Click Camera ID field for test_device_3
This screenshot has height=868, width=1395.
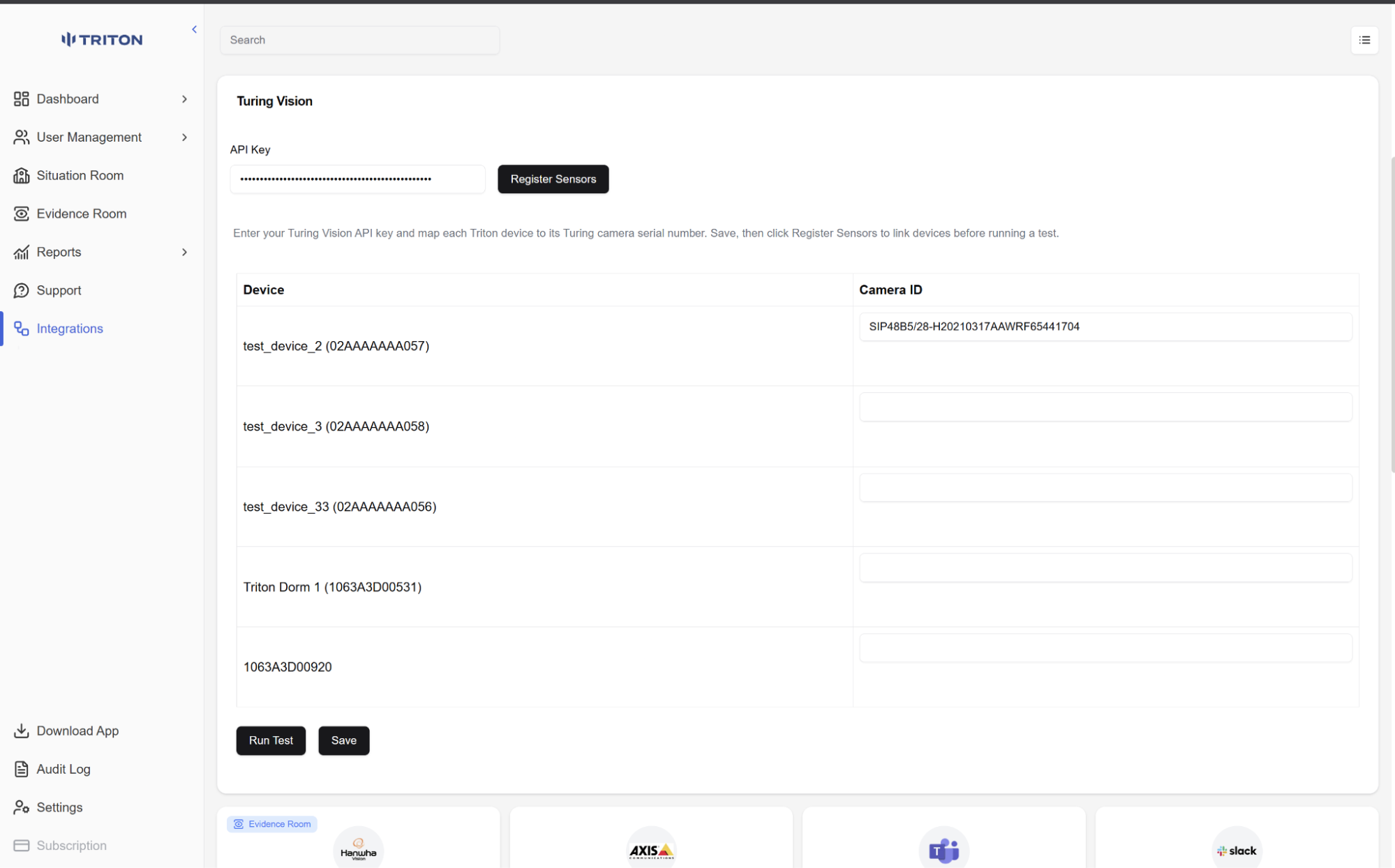point(1105,407)
